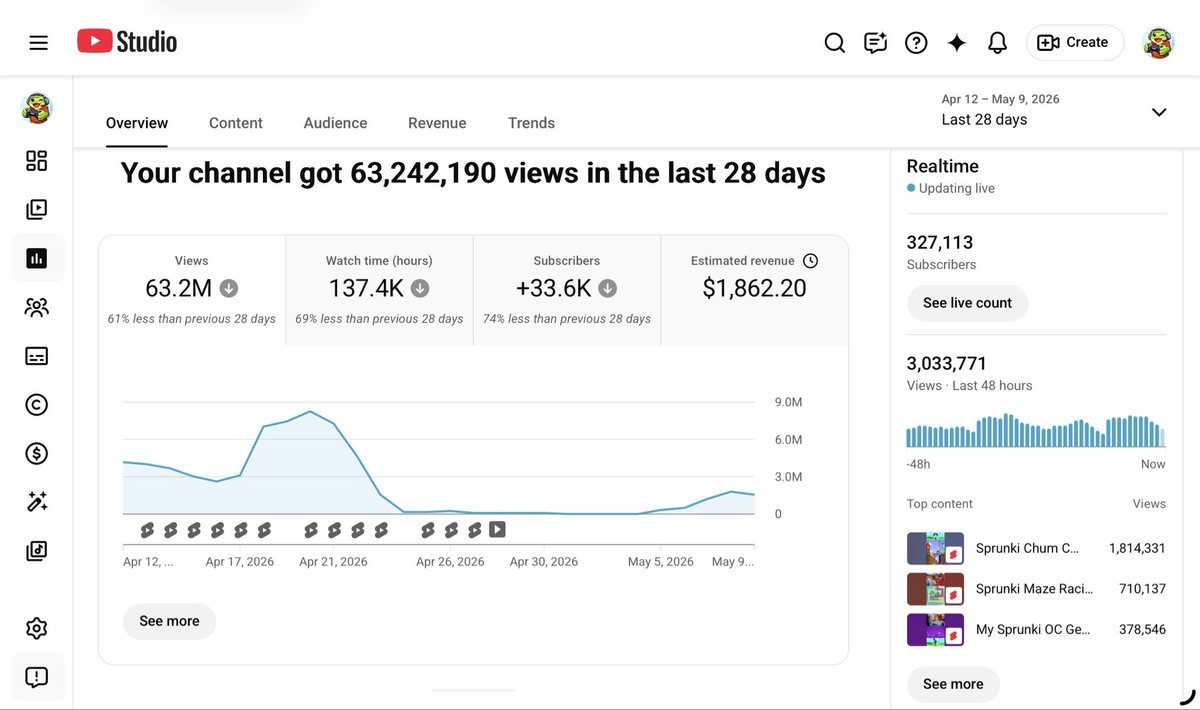Image resolution: width=1200 pixels, height=710 pixels.
Task: Click the Create video button
Action: (x=1074, y=43)
